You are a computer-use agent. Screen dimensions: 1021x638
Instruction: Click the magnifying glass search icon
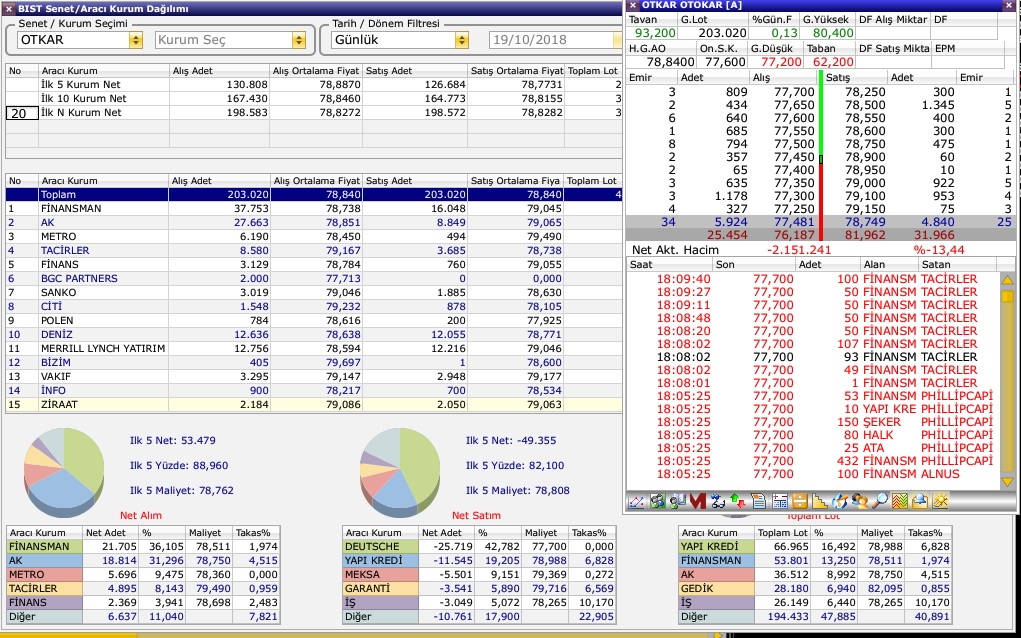point(880,501)
